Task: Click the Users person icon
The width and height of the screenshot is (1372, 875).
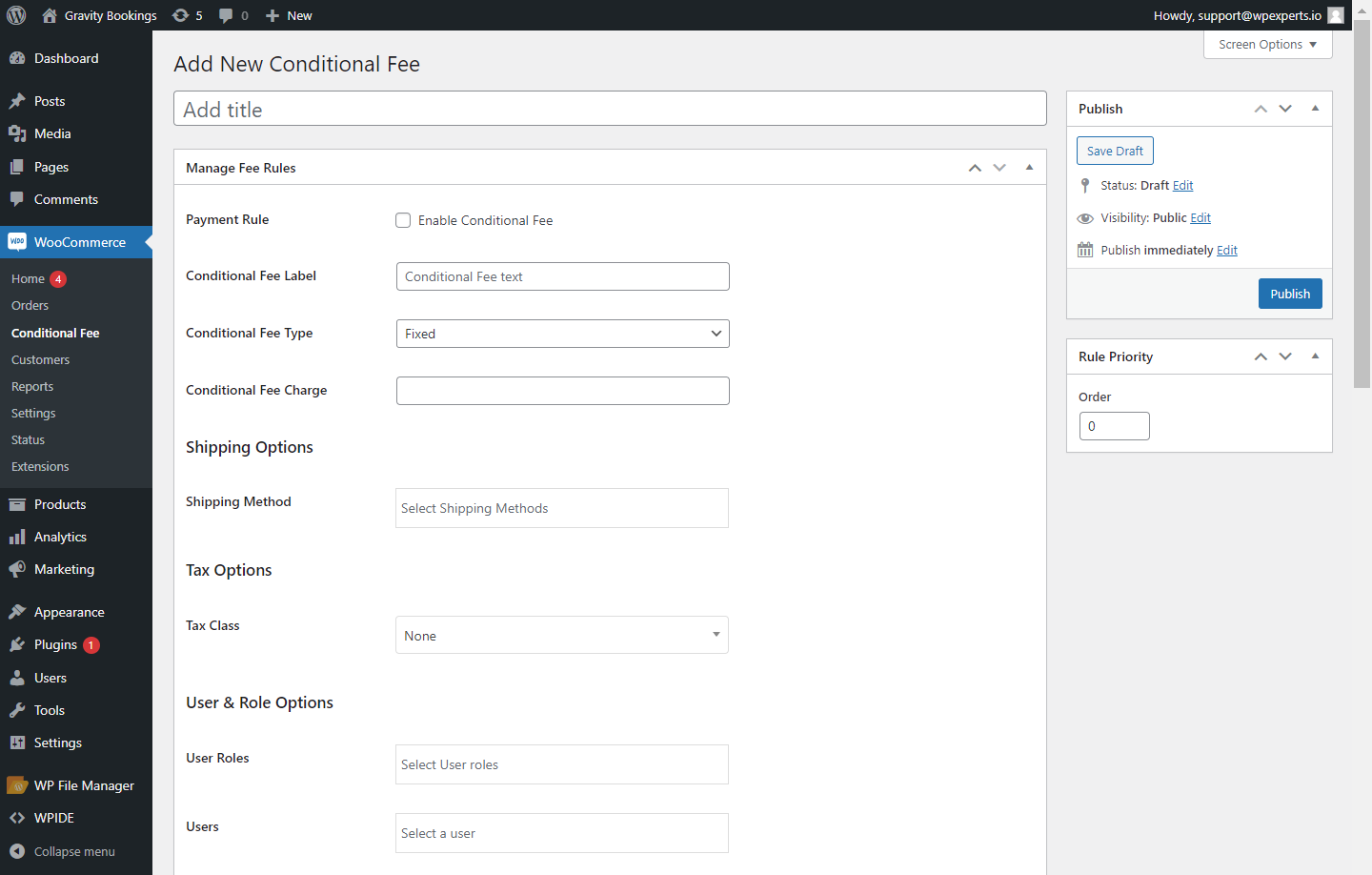Action: 17,678
